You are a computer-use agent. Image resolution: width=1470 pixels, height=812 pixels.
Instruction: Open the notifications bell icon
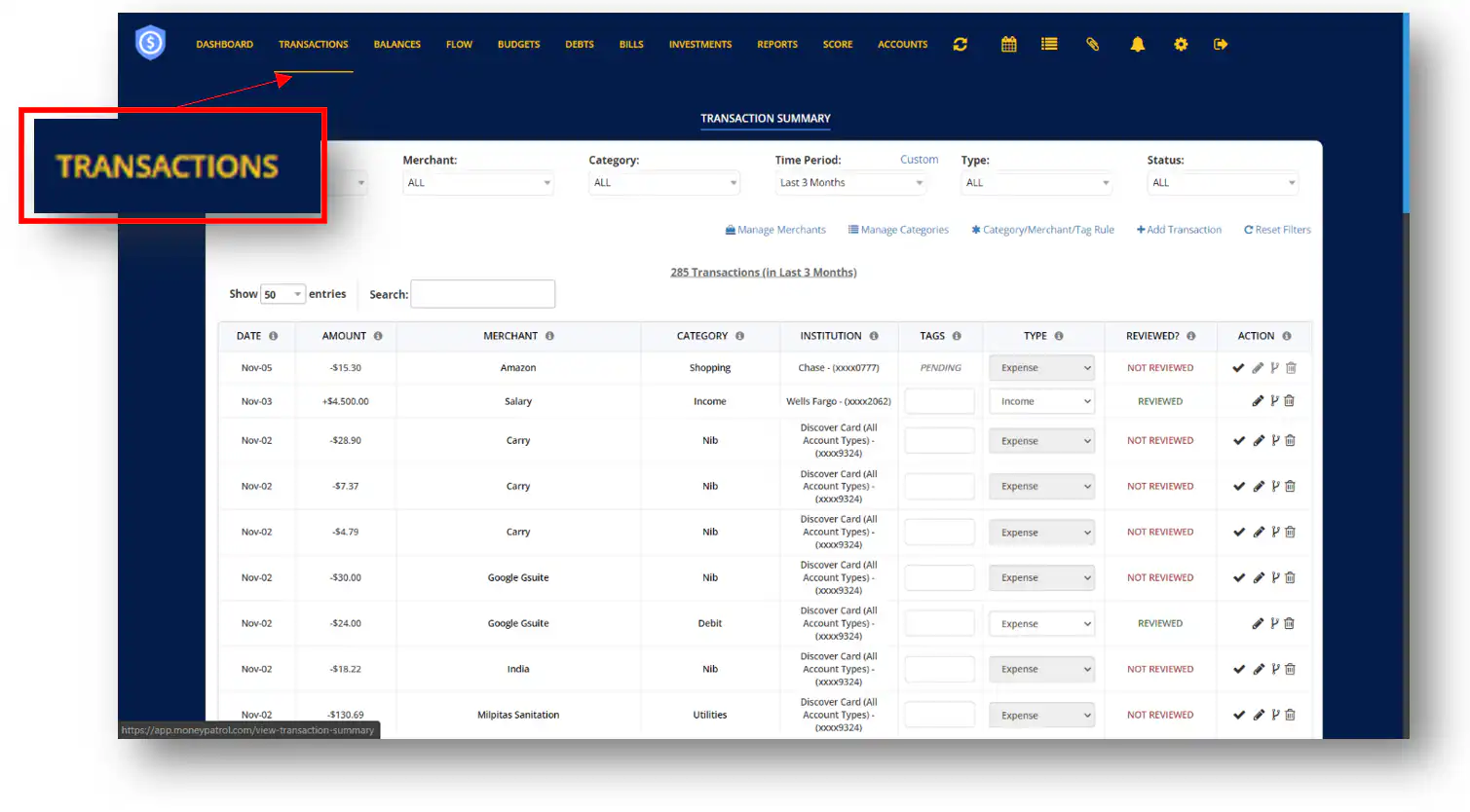point(1137,44)
